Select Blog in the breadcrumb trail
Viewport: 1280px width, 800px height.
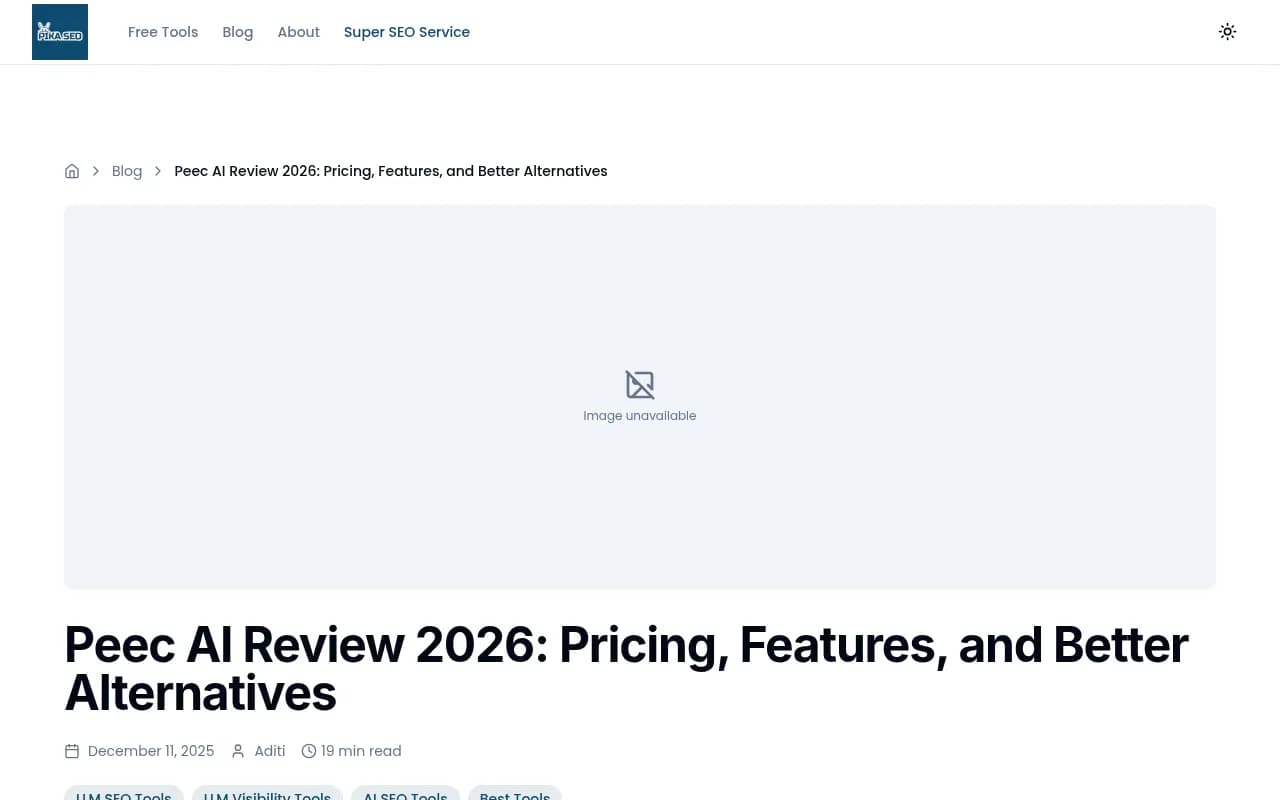pyautogui.click(x=127, y=171)
